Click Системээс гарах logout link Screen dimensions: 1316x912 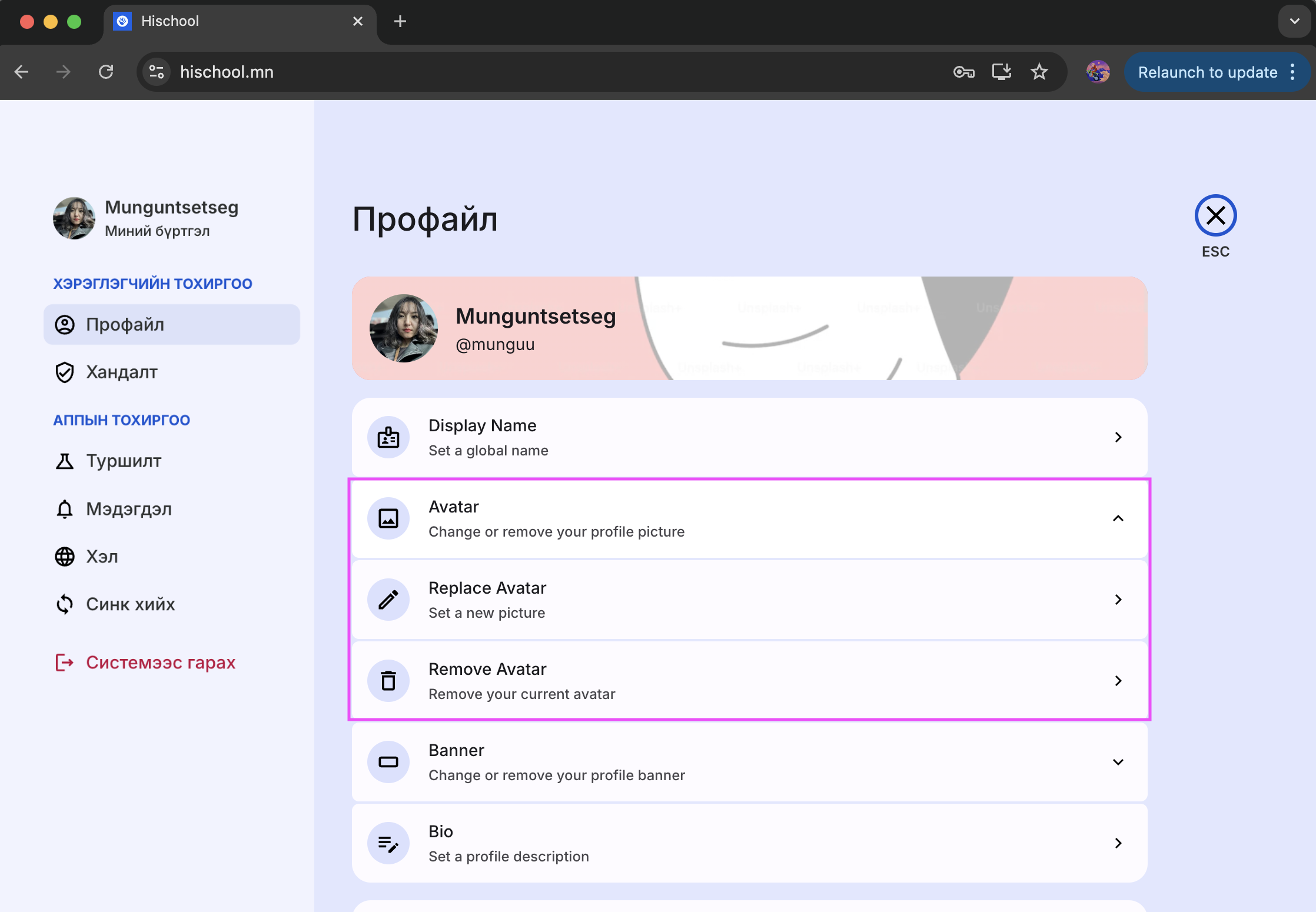pos(160,663)
